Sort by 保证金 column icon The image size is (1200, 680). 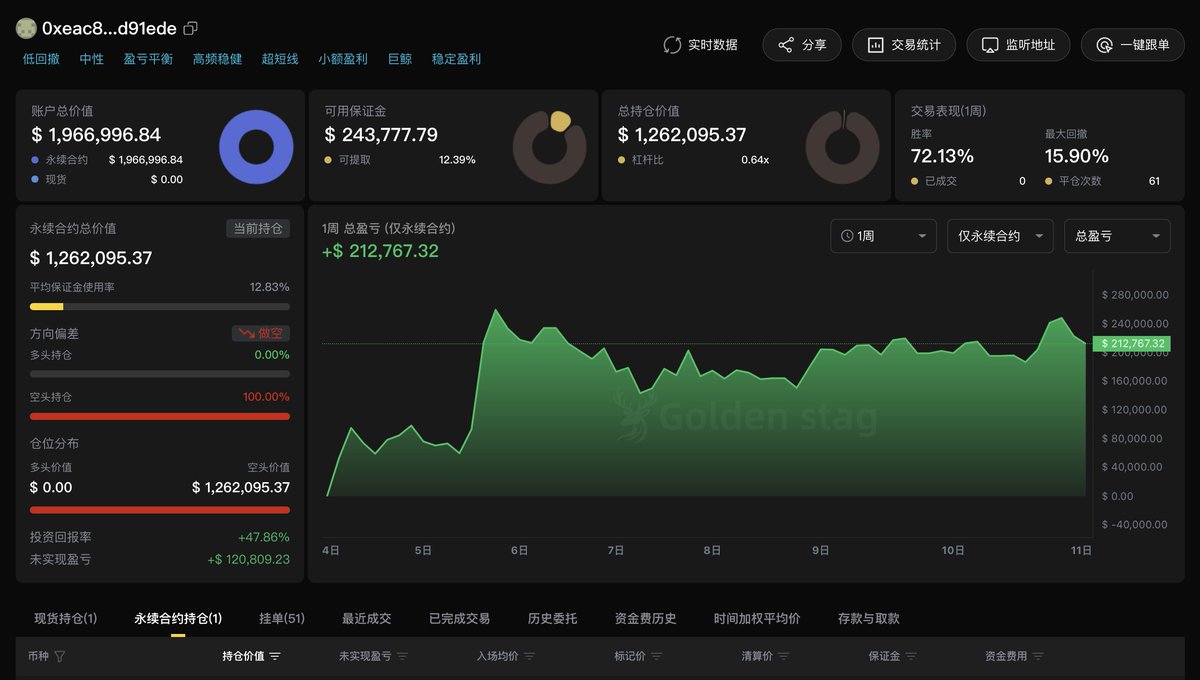[x=910, y=657]
